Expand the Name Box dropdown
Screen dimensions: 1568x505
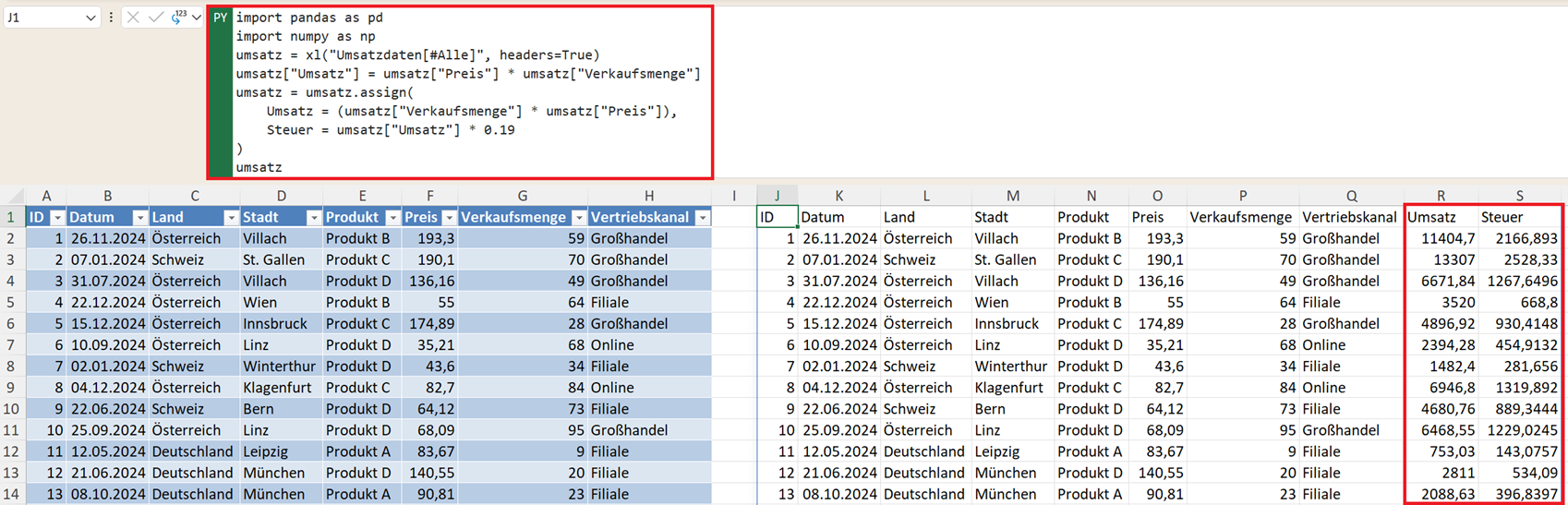90,18
